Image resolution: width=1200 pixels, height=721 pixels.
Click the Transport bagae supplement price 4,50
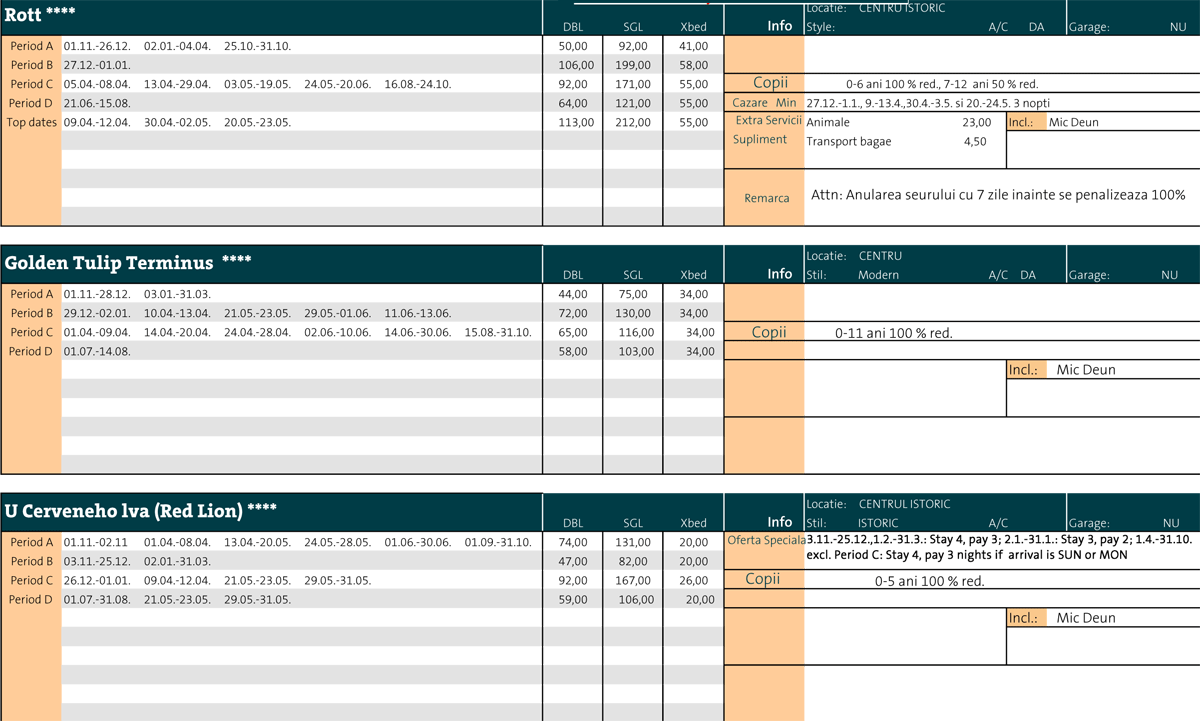click(974, 141)
